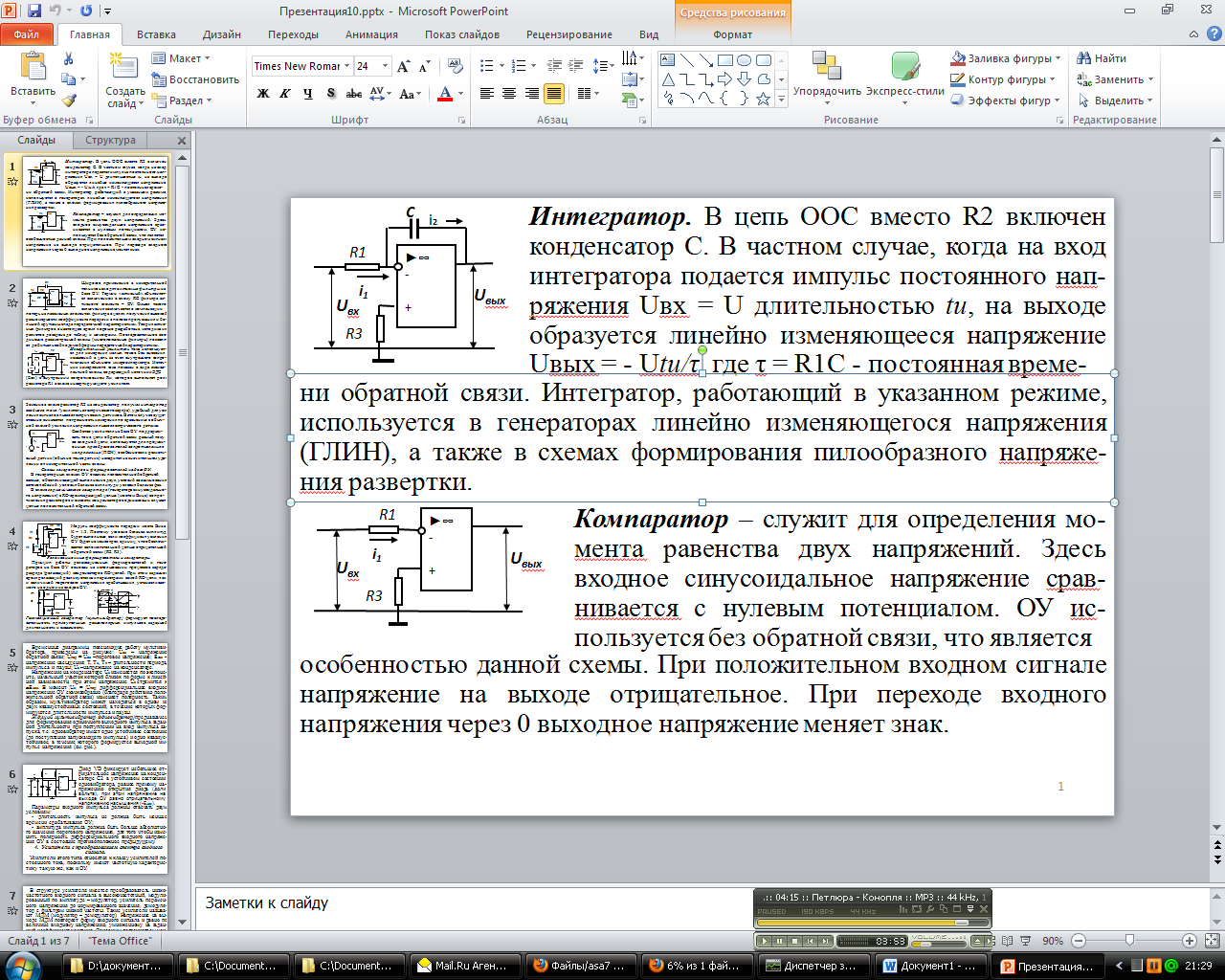
Task: Switch to the Вставка tab
Action: 156,34
